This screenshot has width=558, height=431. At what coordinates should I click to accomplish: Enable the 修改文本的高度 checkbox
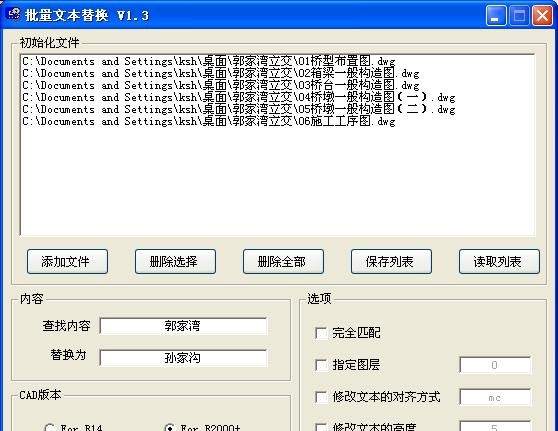point(321,427)
